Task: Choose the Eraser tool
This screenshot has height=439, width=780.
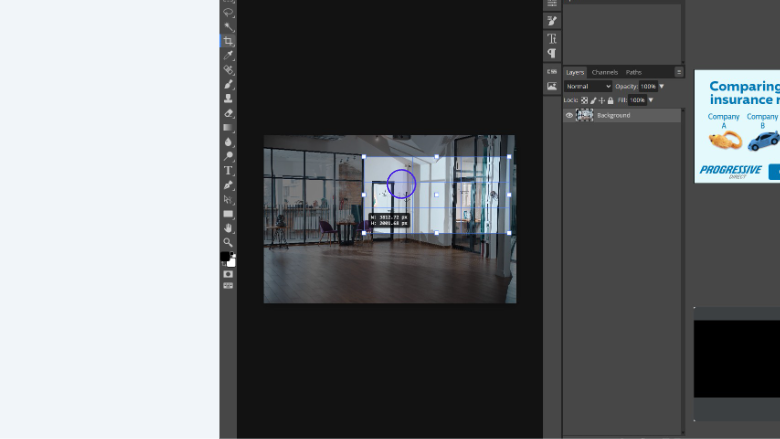Action: [x=228, y=113]
